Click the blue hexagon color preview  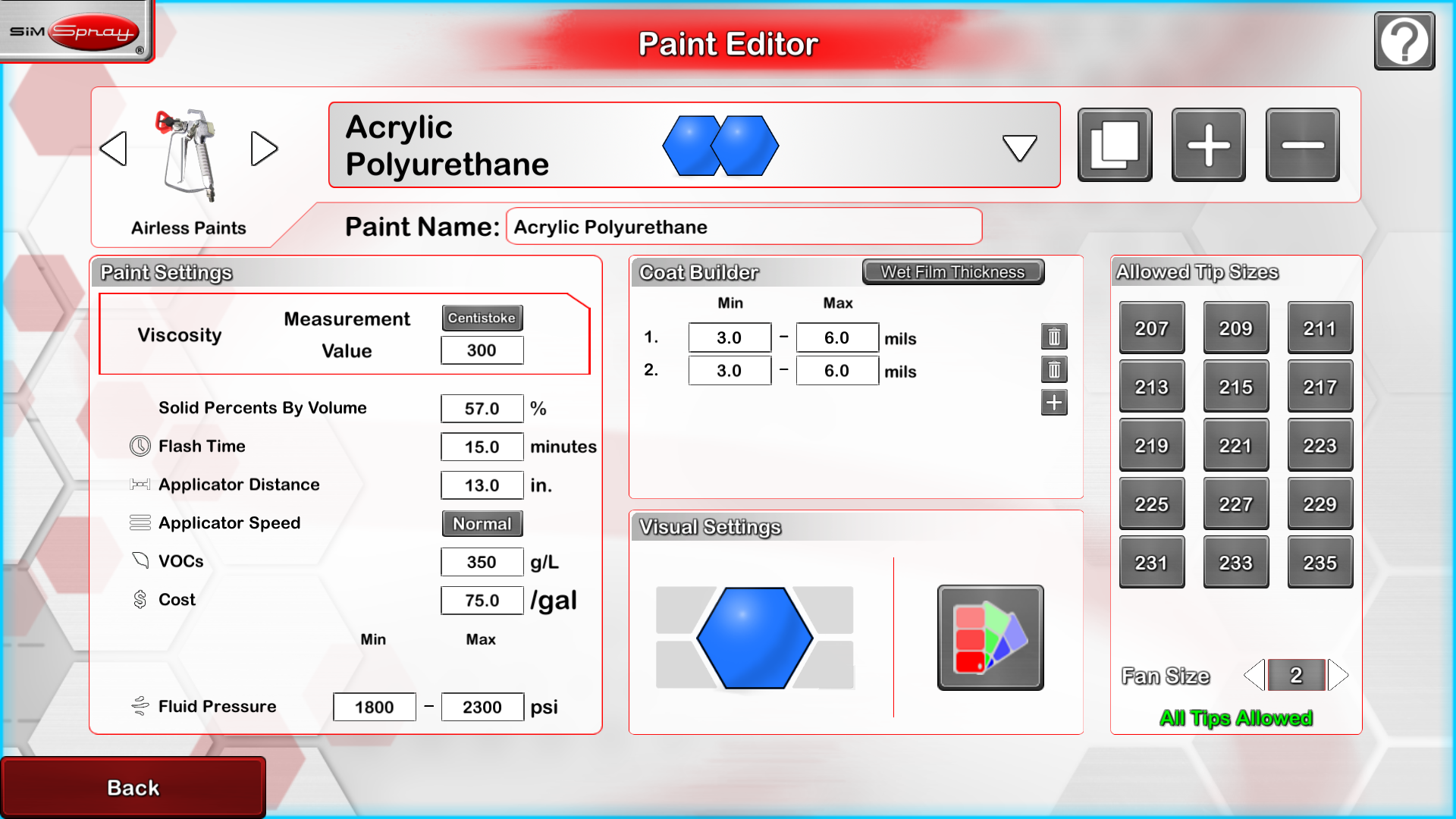pos(754,638)
